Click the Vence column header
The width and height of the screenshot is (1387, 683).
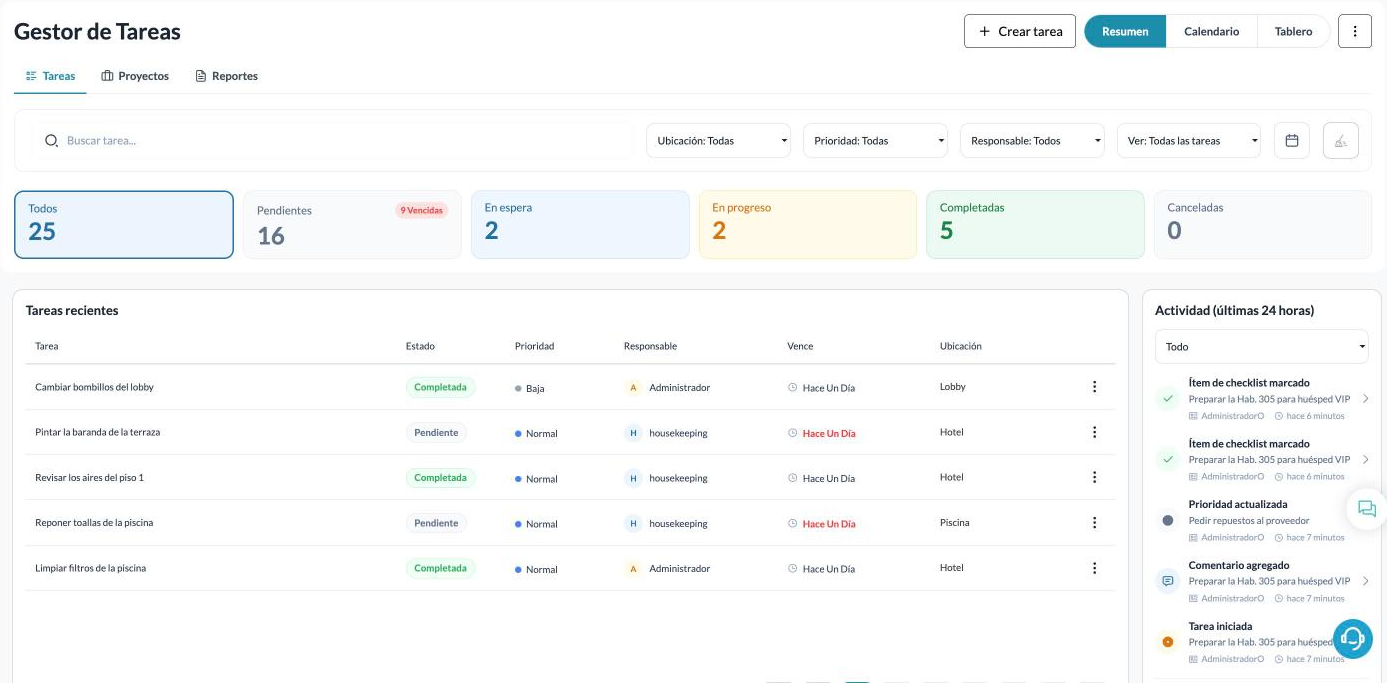800,346
